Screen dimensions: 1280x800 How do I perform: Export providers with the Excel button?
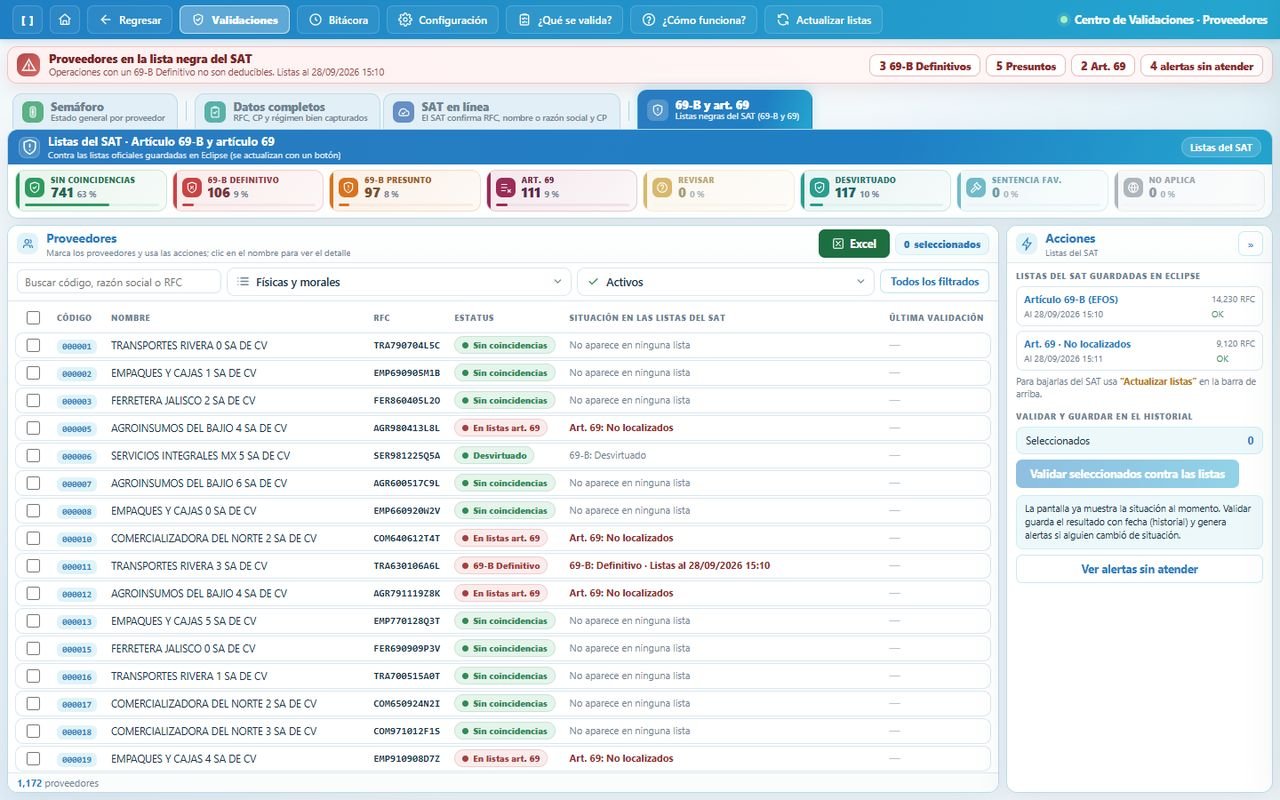pyautogui.click(x=854, y=244)
